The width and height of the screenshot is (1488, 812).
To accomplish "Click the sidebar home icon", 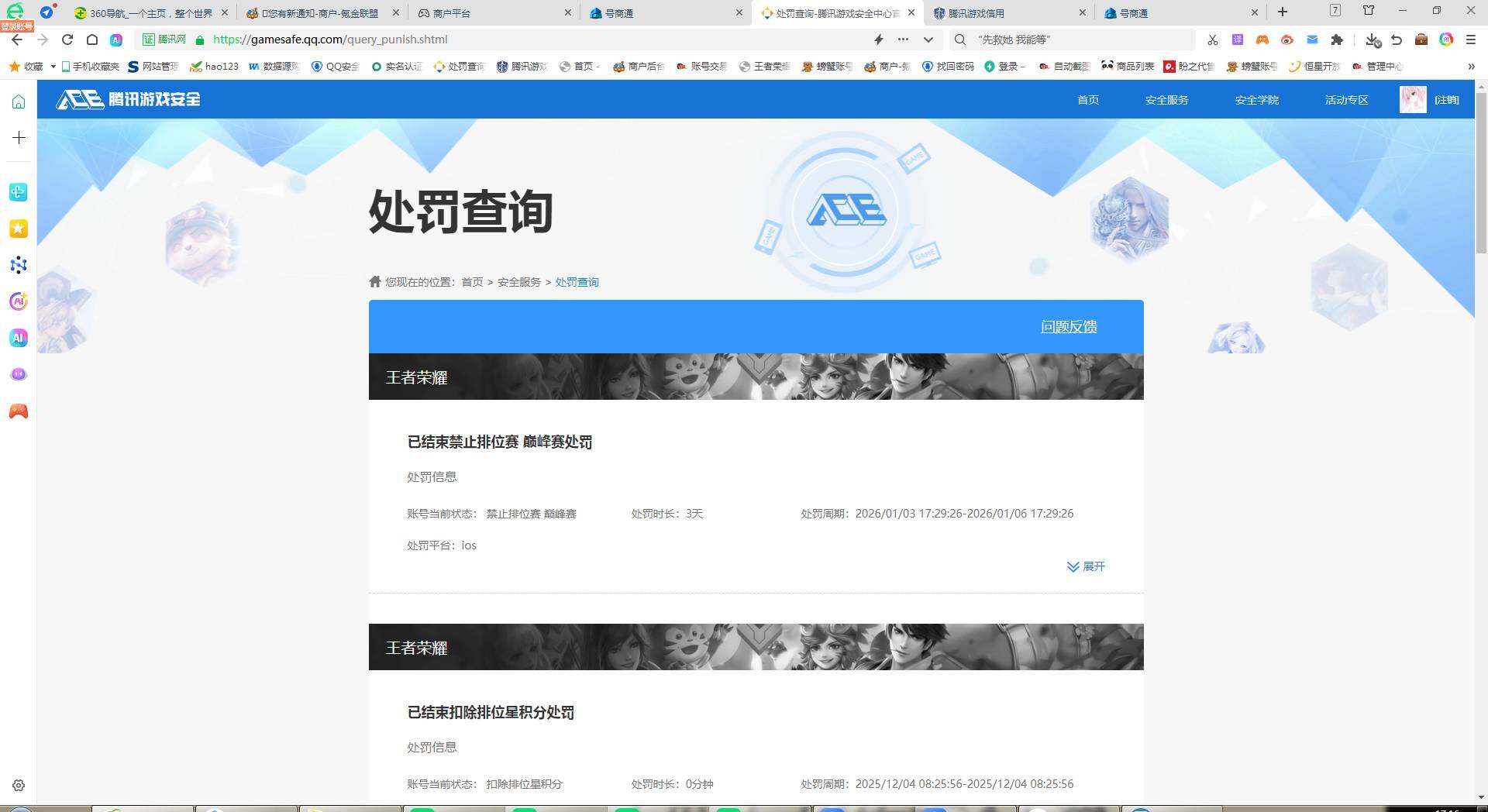I will click(x=19, y=101).
